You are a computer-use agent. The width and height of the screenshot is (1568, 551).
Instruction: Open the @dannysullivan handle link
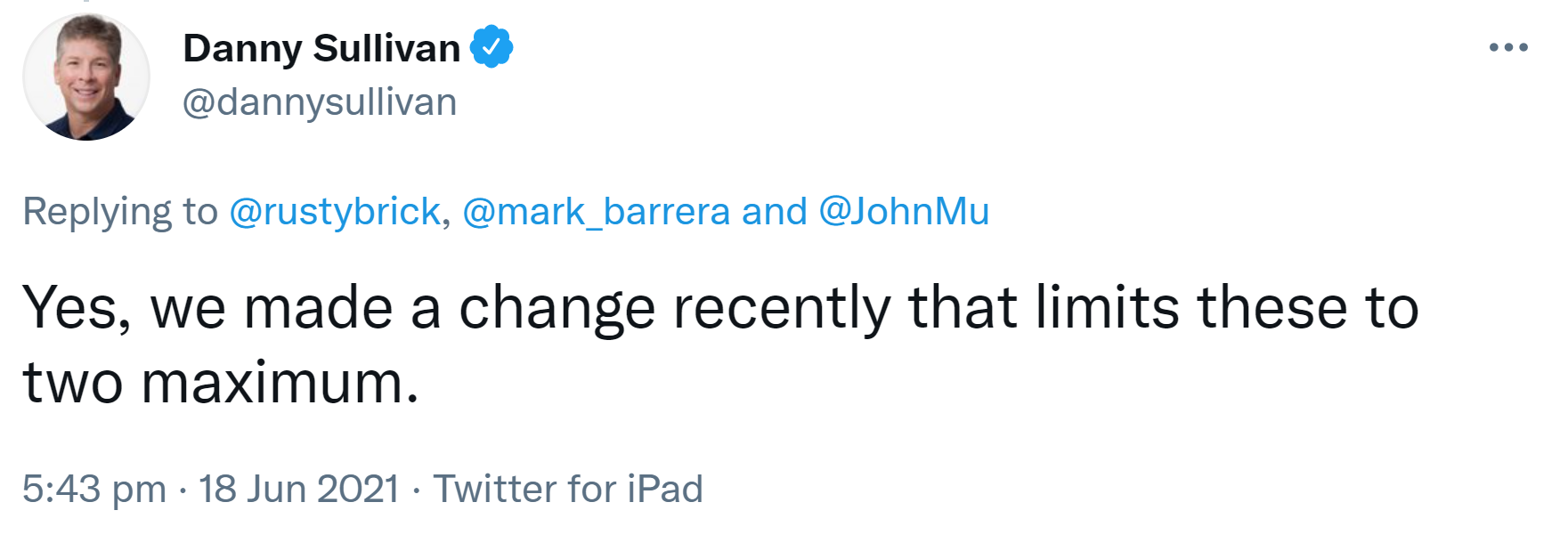click(x=319, y=102)
